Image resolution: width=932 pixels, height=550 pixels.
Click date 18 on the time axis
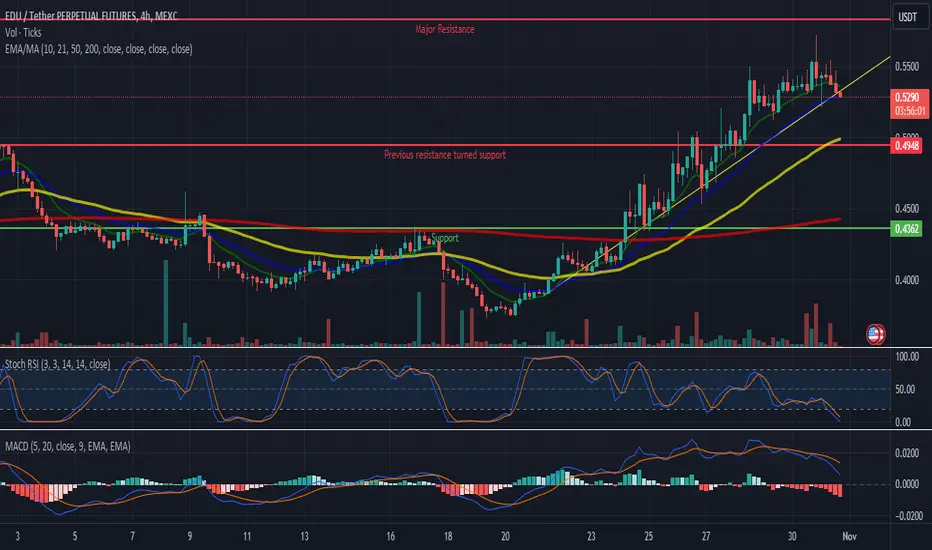click(448, 536)
